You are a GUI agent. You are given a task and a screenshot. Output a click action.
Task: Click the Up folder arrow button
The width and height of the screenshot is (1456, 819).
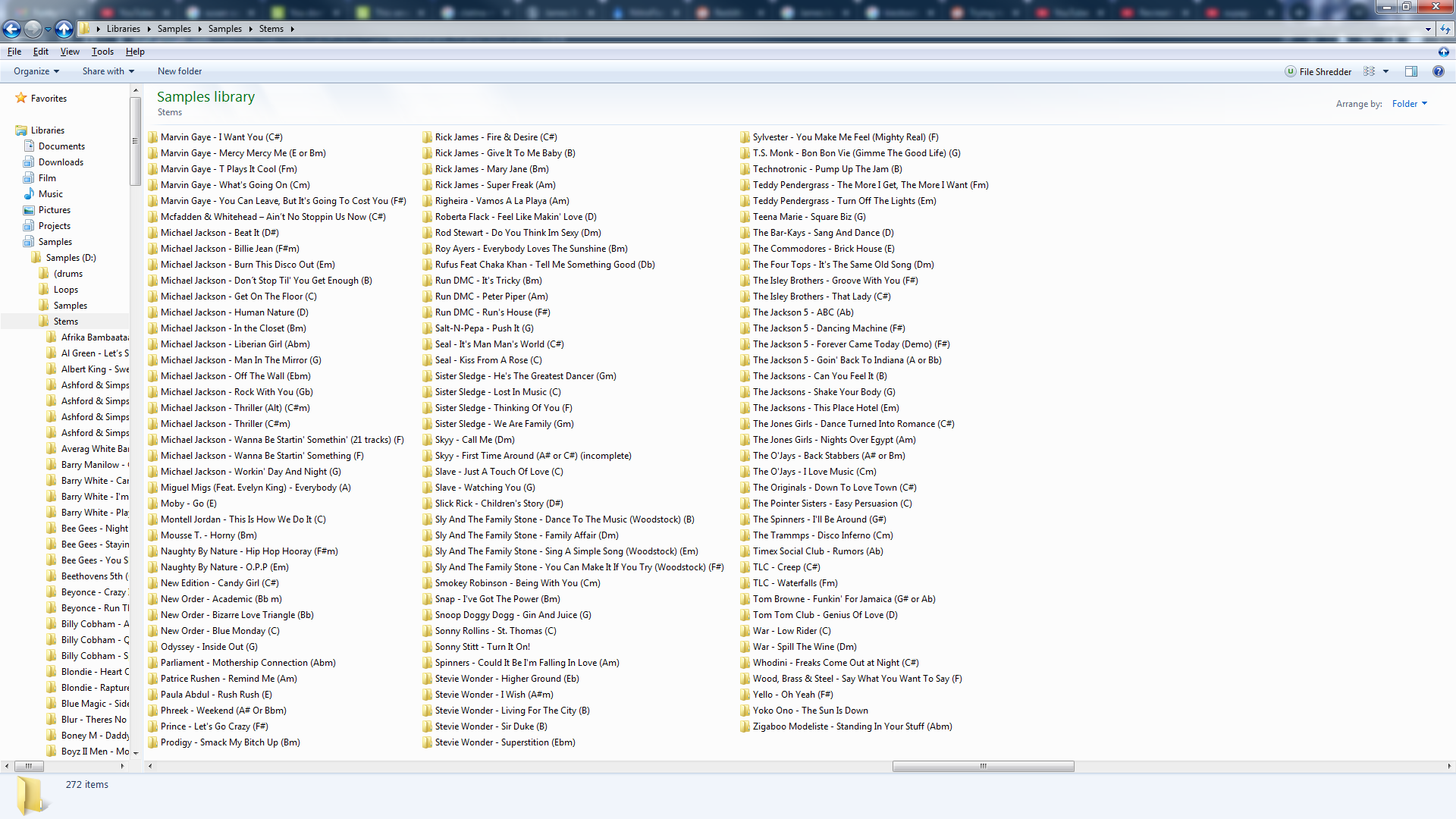coord(64,29)
